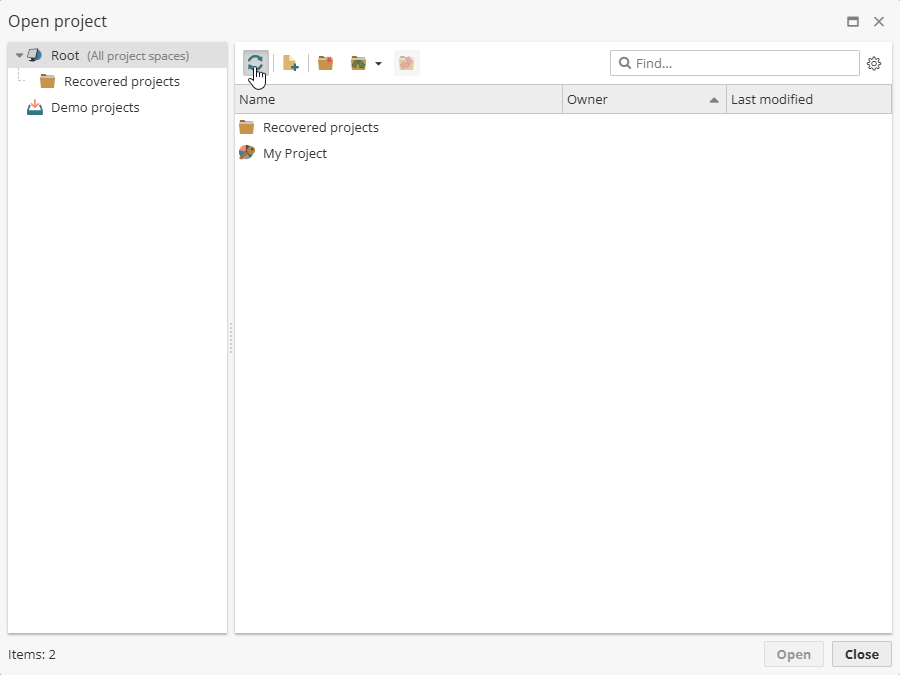Viewport: 900px width, 675px height.
Task: Click the Root project space icon
Action: 34,55
